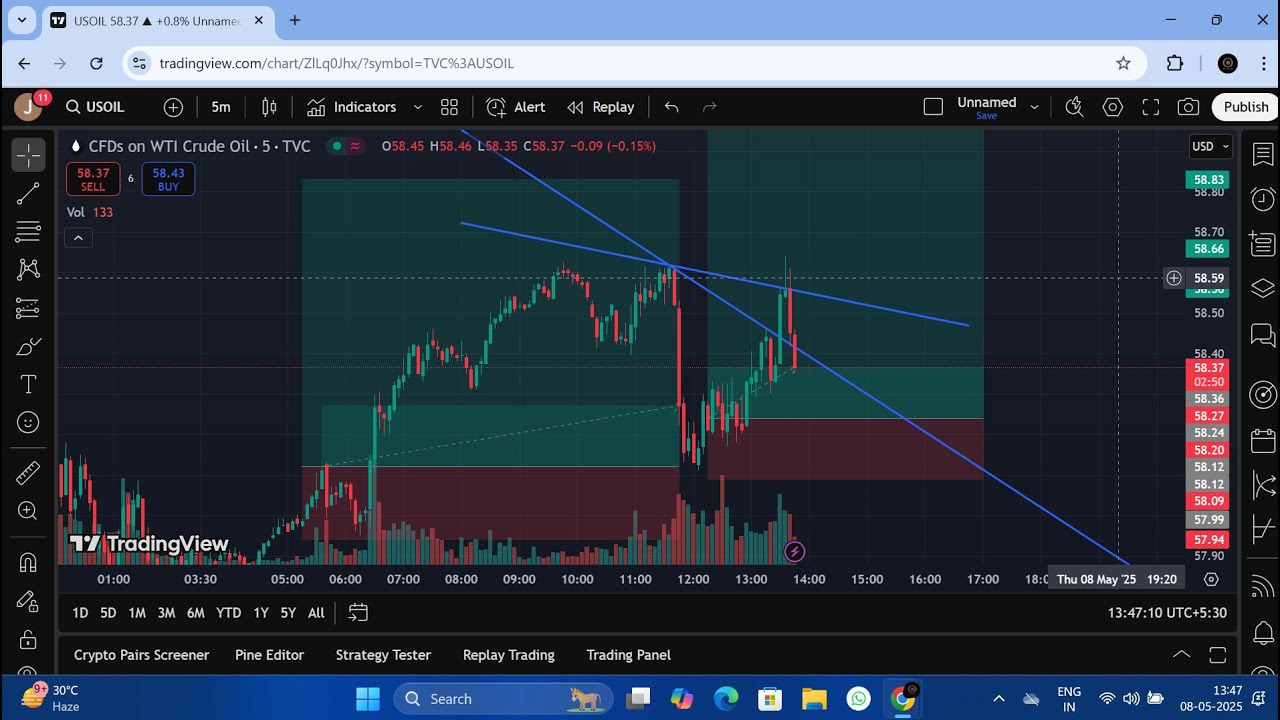
Task: Open the timezone 13:47:10 UTC+5:30 menu
Action: click(1167, 613)
